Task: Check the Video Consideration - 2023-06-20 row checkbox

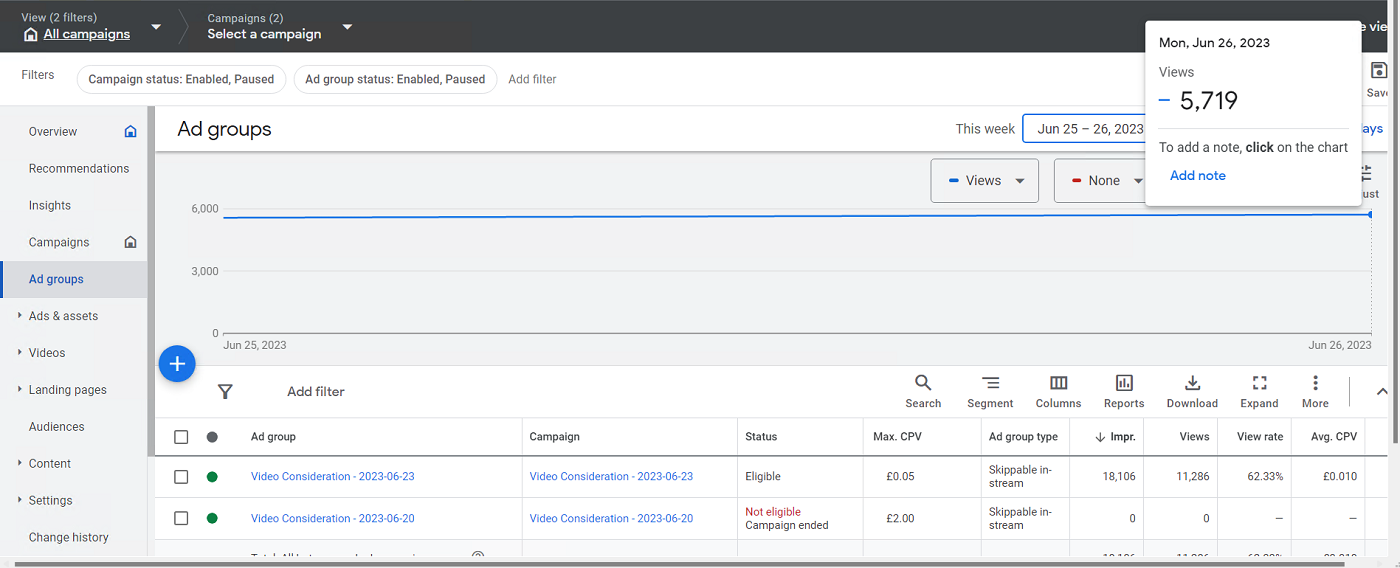Action: point(181,518)
